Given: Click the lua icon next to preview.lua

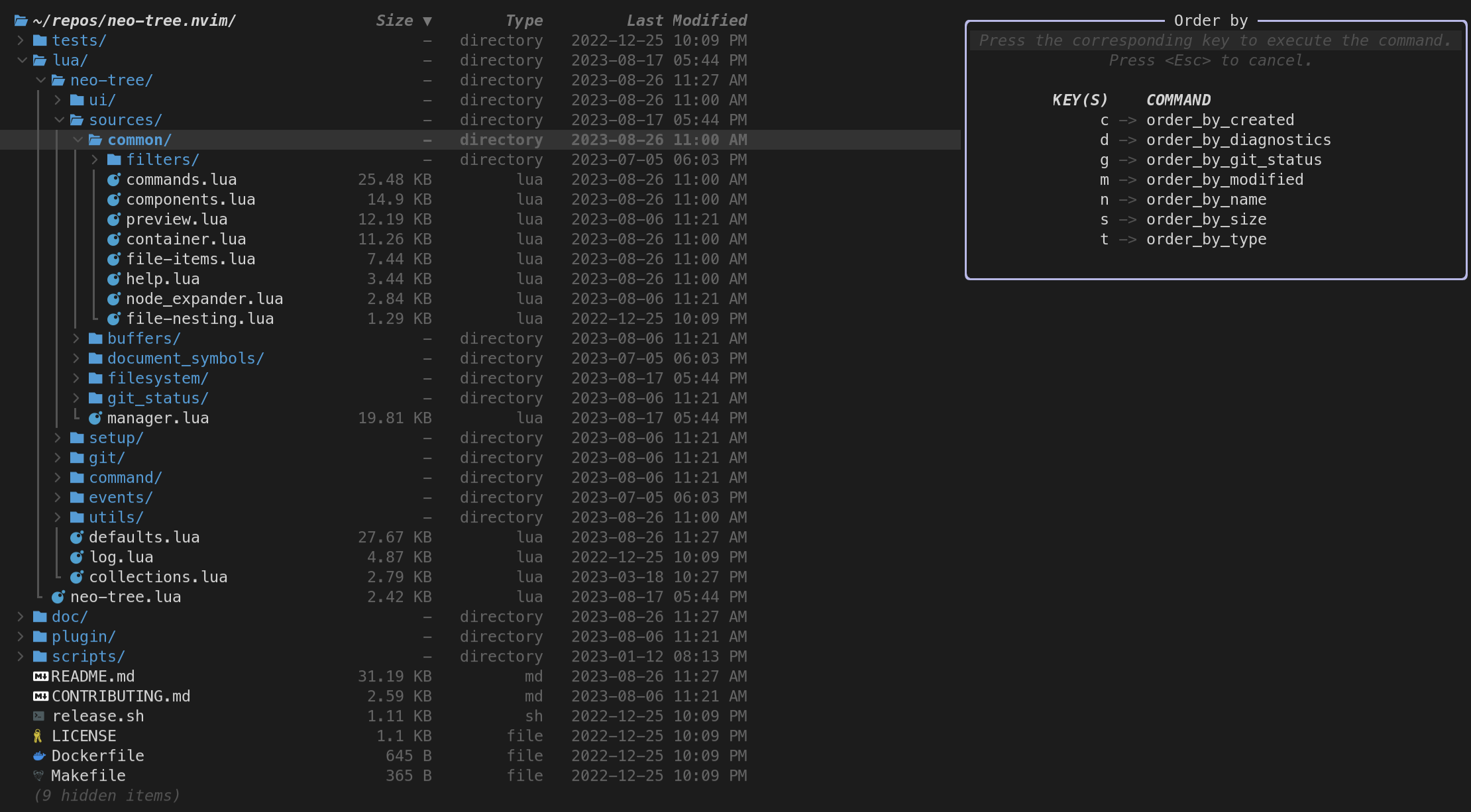Looking at the screenshot, I should click(114, 219).
